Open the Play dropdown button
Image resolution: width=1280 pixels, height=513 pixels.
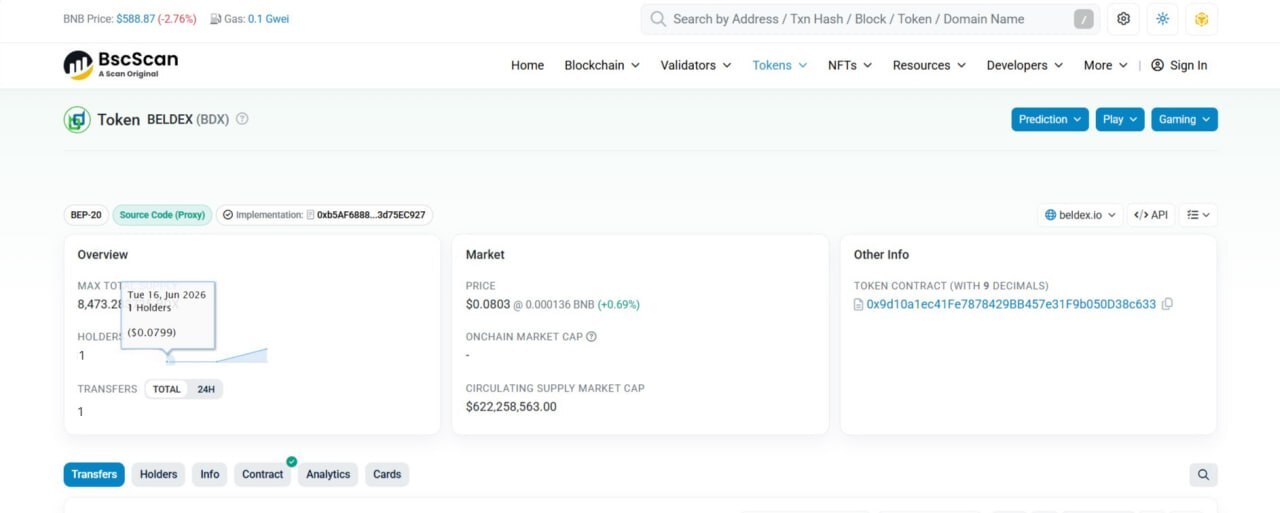(1120, 119)
